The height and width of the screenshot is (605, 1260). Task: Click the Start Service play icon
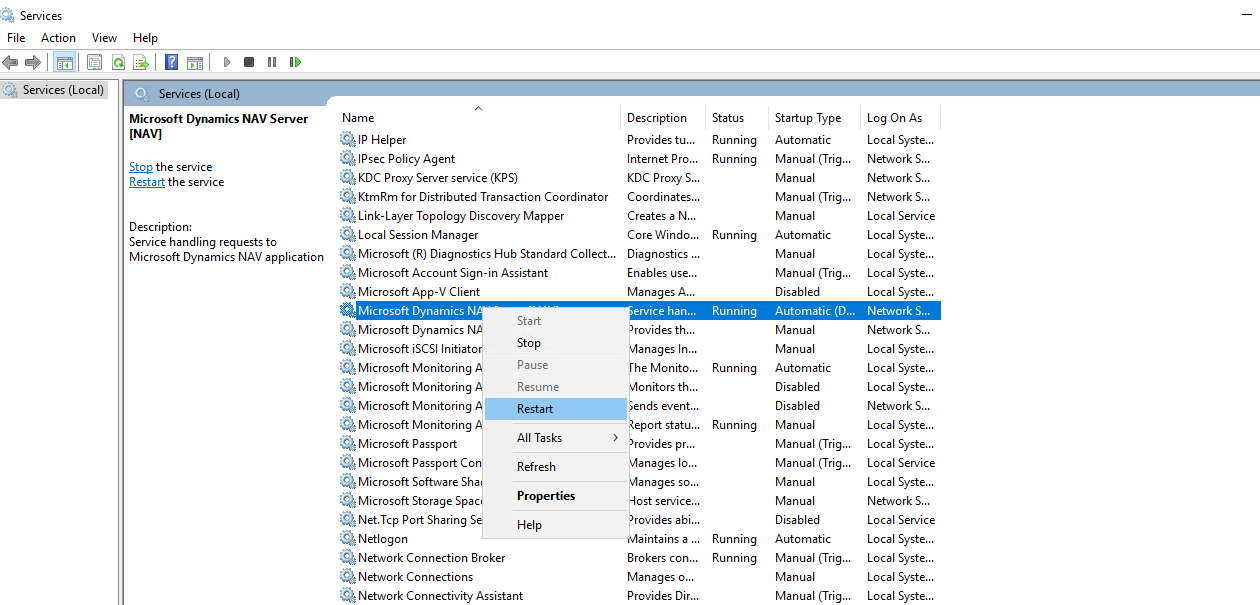point(227,62)
